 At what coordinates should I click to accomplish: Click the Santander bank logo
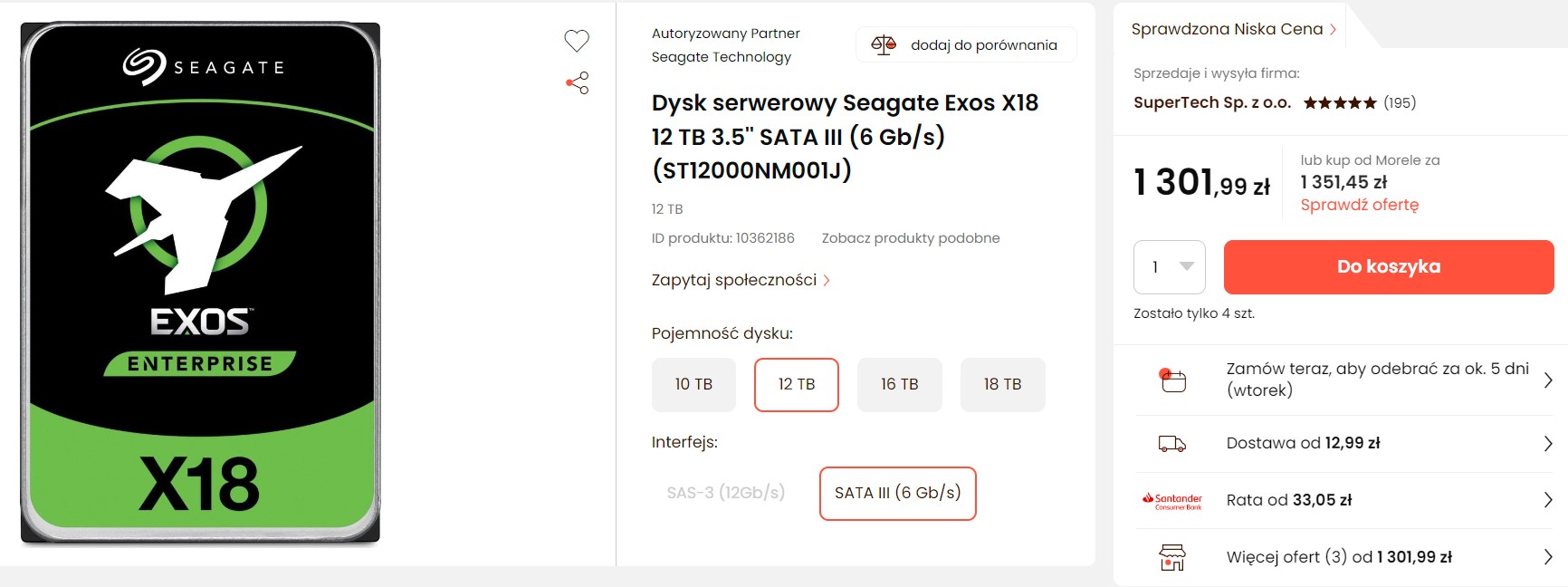pyautogui.click(x=1172, y=501)
